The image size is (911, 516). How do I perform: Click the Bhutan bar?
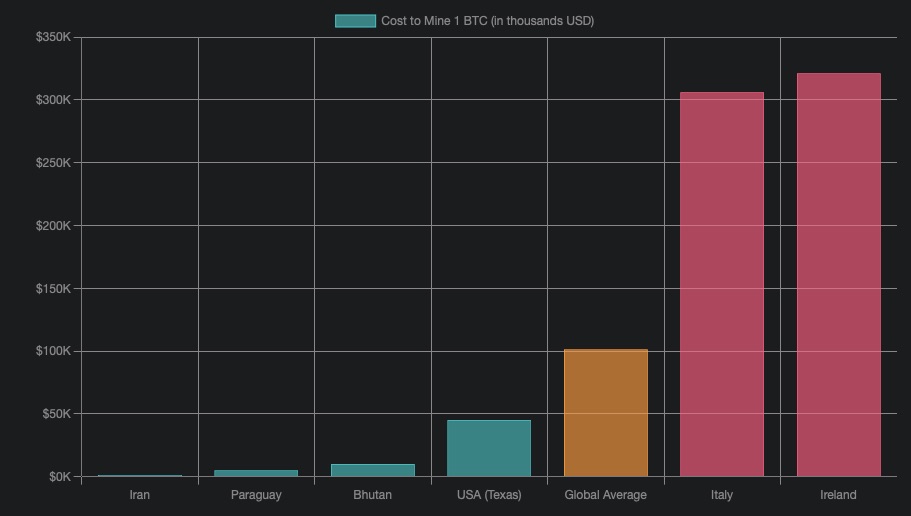point(372,470)
